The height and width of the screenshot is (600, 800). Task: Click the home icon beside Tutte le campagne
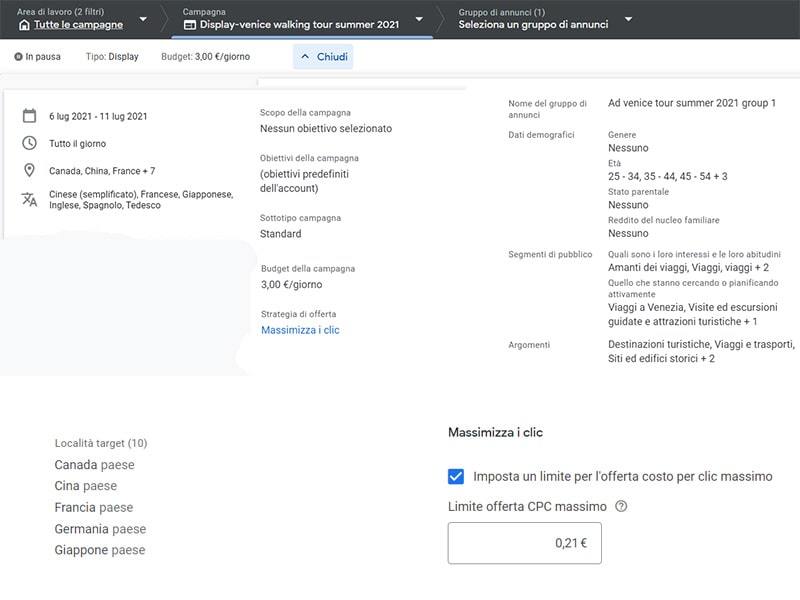24,25
